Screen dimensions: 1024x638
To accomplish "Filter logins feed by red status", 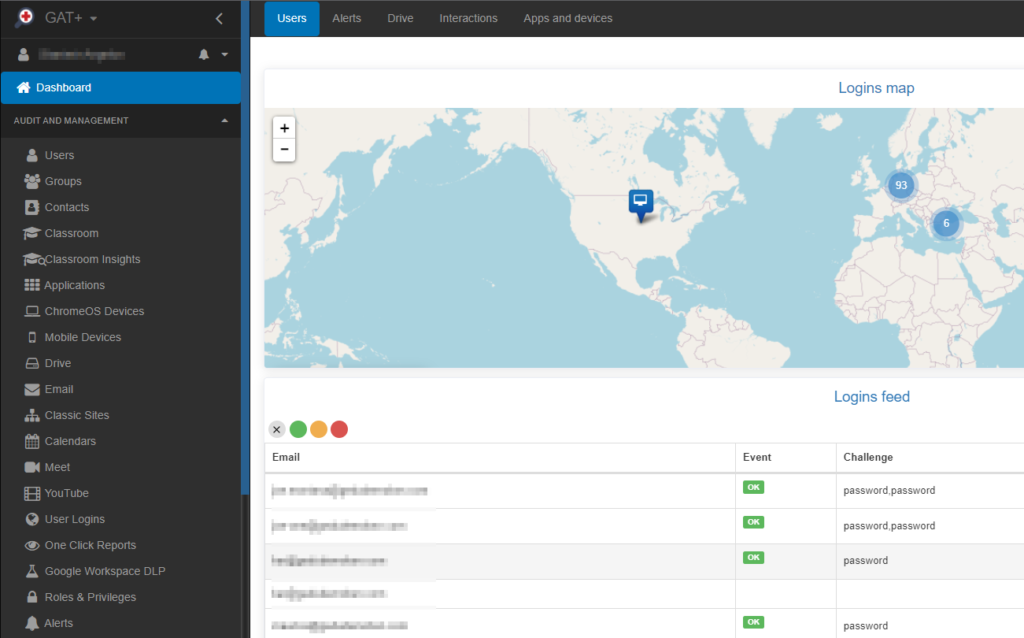I will pos(339,429).
